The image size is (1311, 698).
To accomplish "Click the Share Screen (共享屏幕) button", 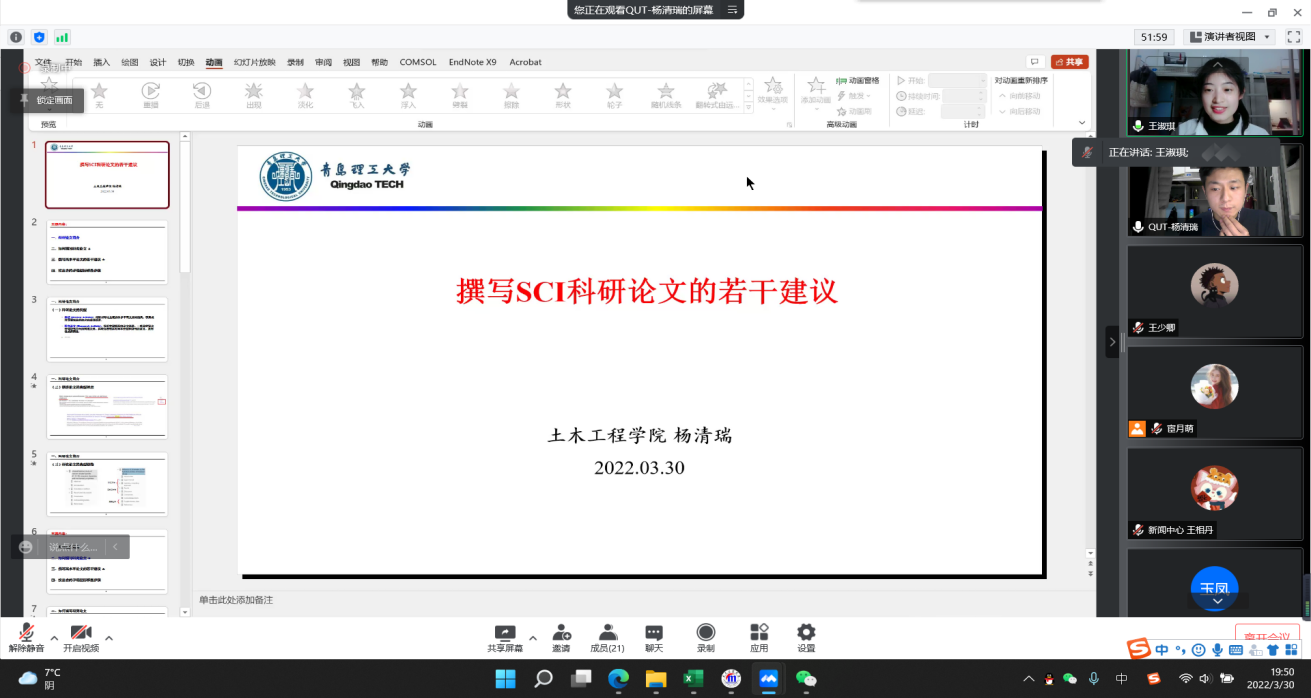I will [x=505, y=638].
